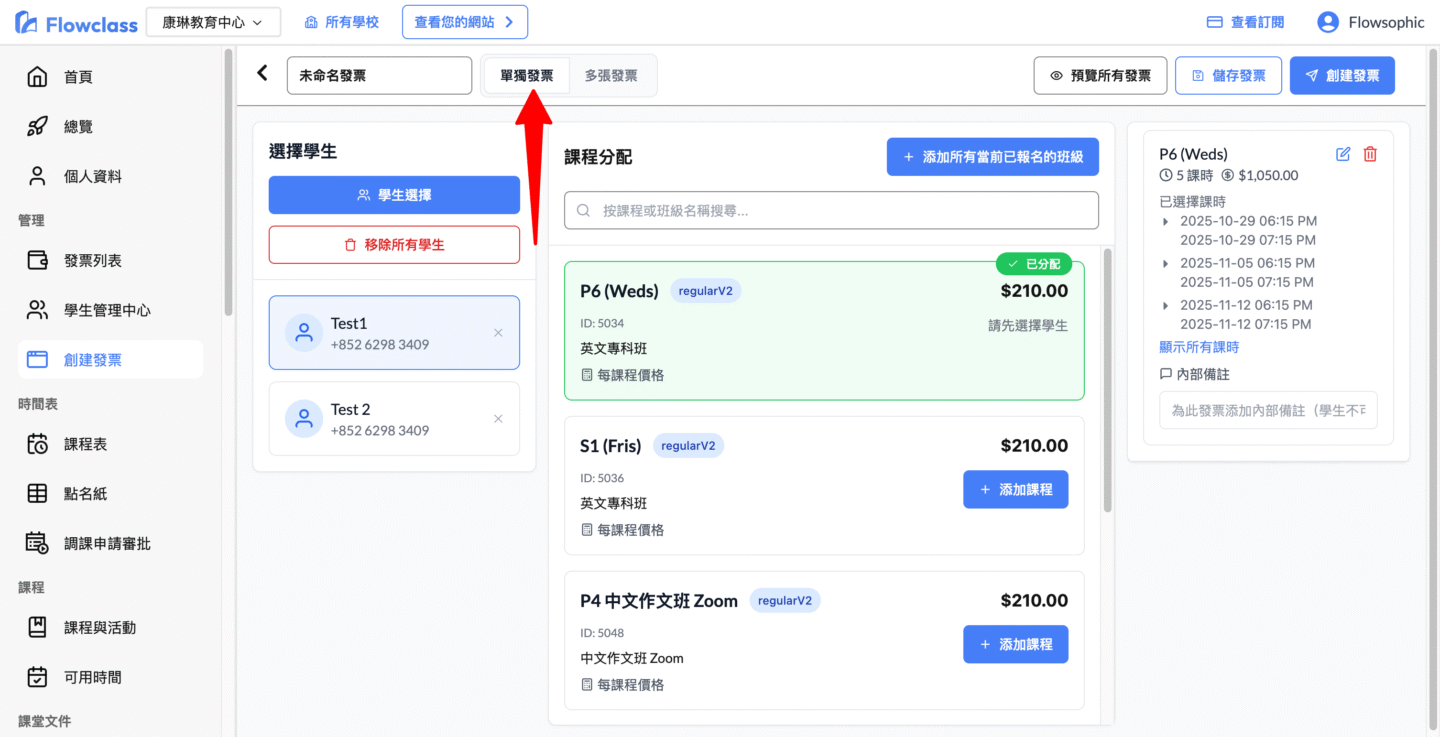Viewport: 1440px width, 737px height.
Task: Click the 創建發票 button at top right
Action: (x=1342, y=76)
